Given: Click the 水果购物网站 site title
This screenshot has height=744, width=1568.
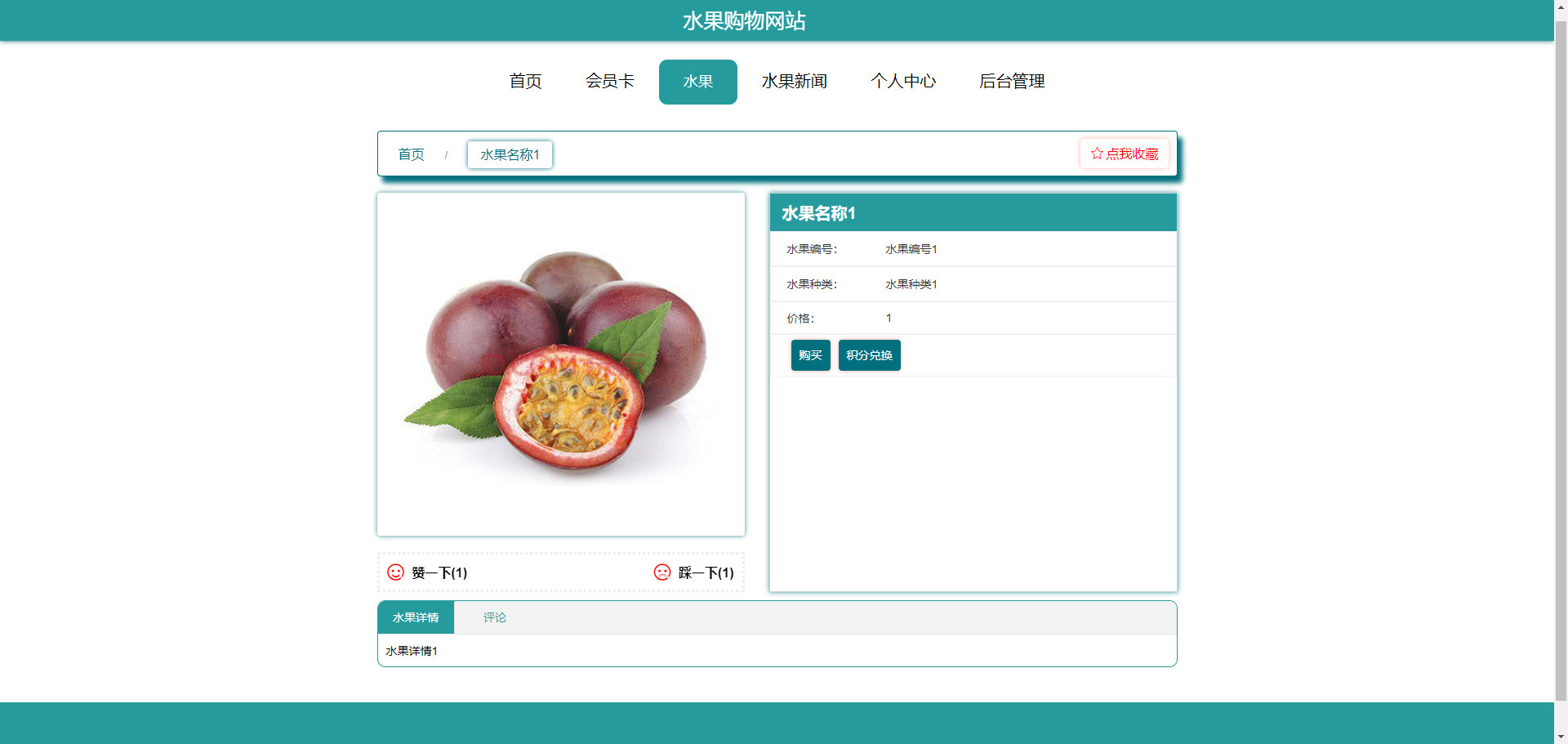Looking at the screenshot, I should tap(744, 20).
